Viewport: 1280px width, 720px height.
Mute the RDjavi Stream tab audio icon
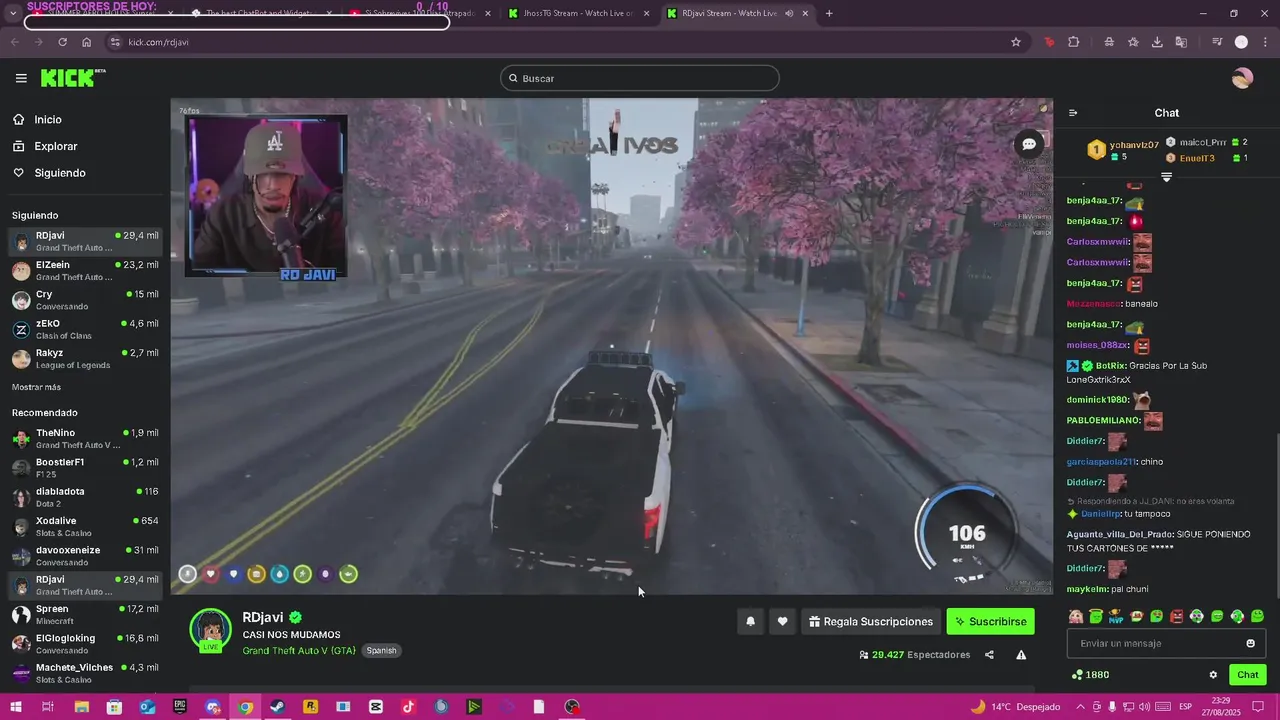pyautogui.click(x=790, y=13)
